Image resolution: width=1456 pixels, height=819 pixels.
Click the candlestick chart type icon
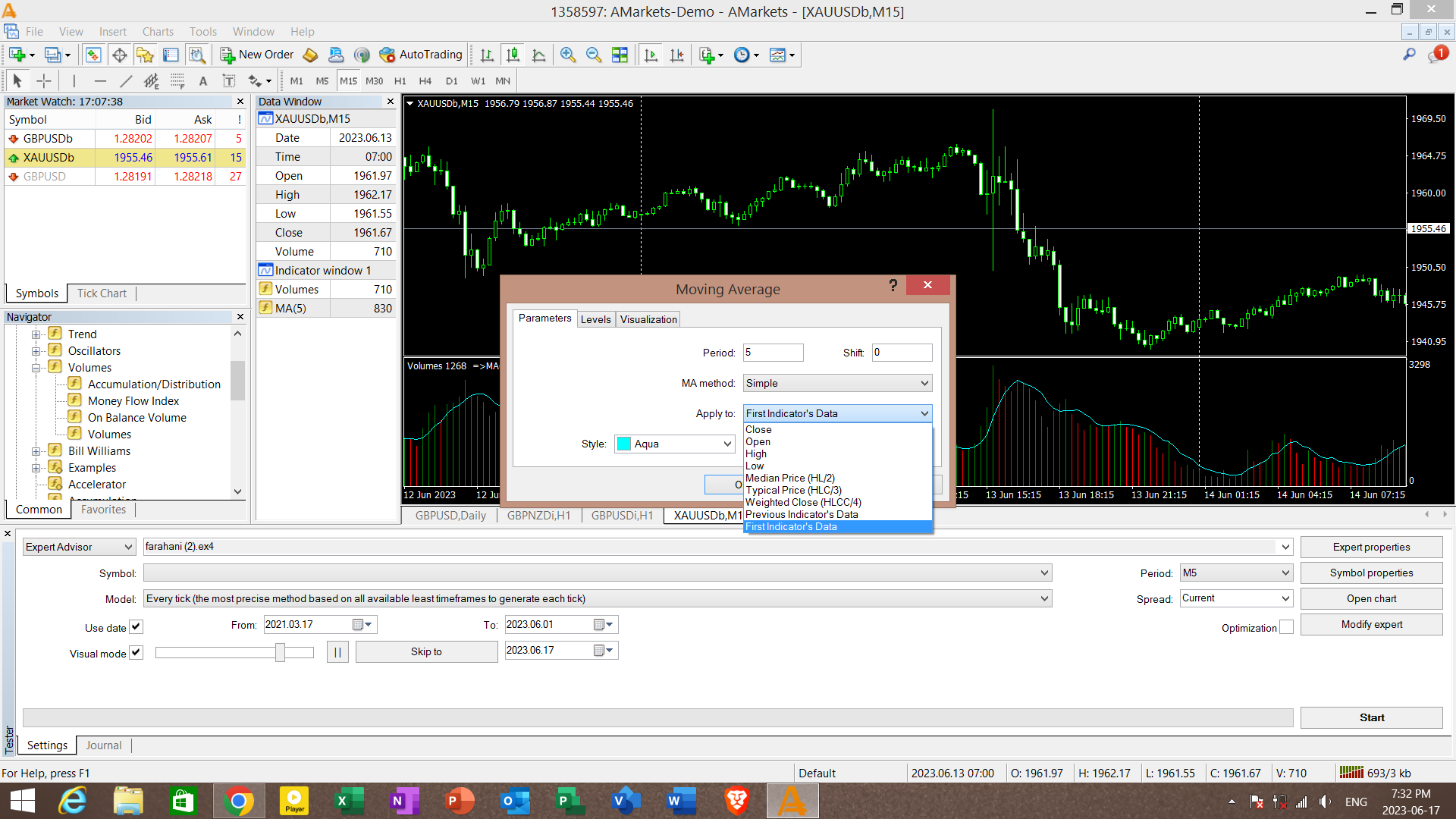(513, 55)
